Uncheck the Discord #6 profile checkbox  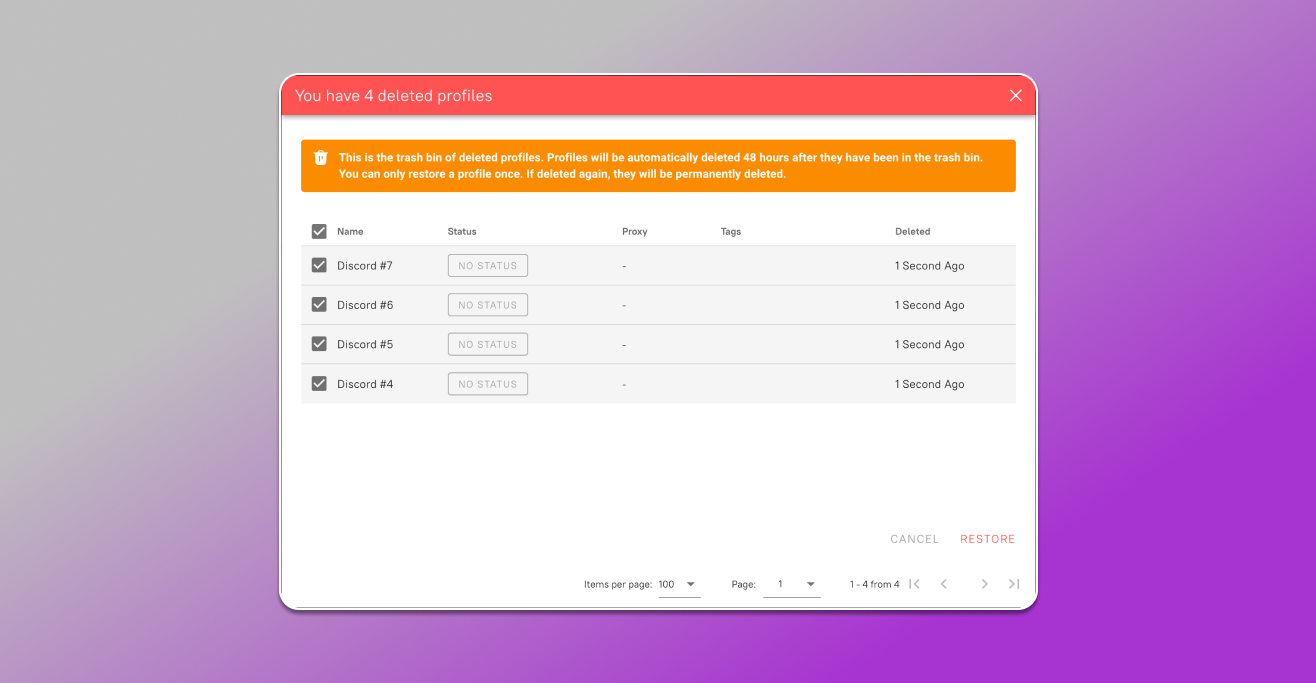pyautogui.click(x=319, y=305)
